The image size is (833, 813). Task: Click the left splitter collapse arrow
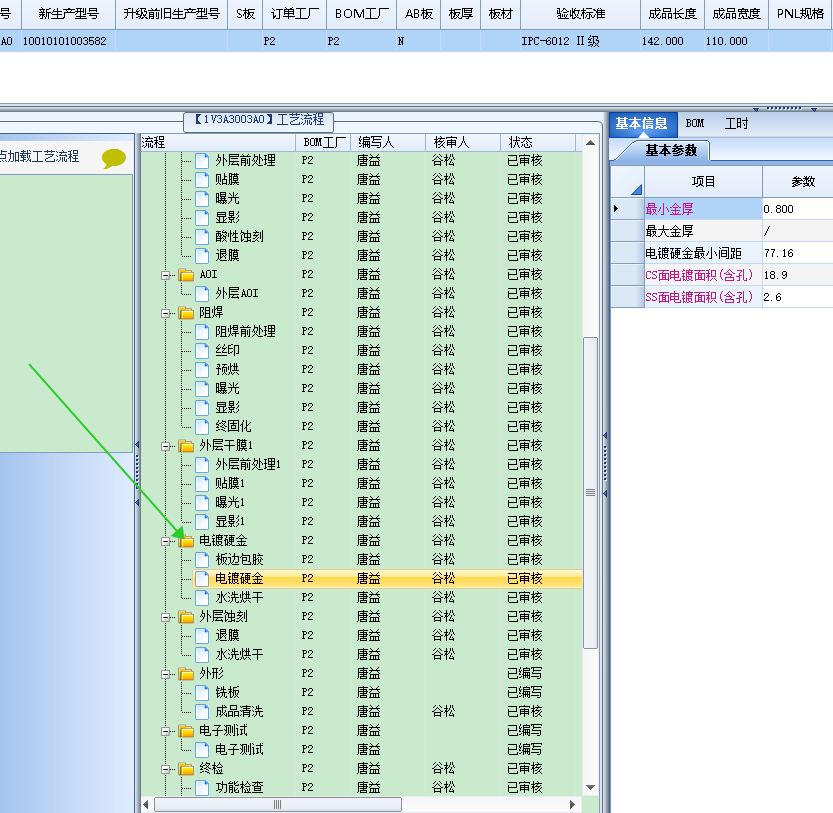(x=137, y=445)
